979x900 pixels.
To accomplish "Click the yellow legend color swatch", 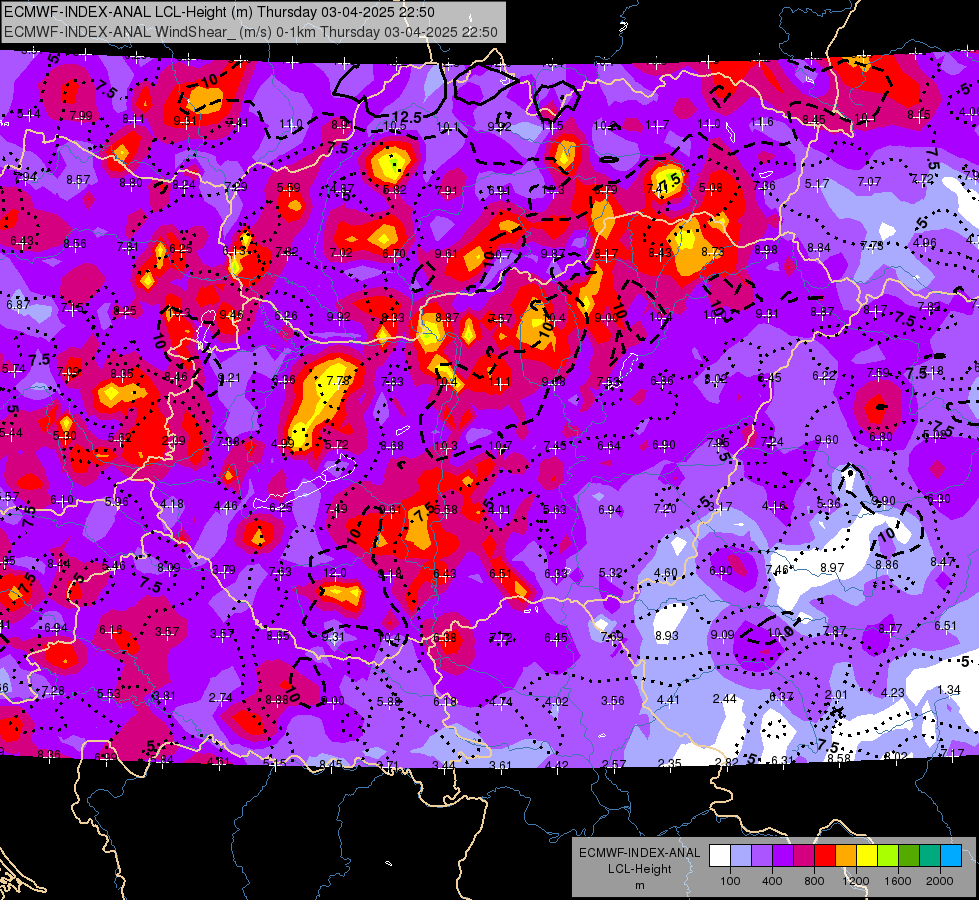I will coord(867,856).
